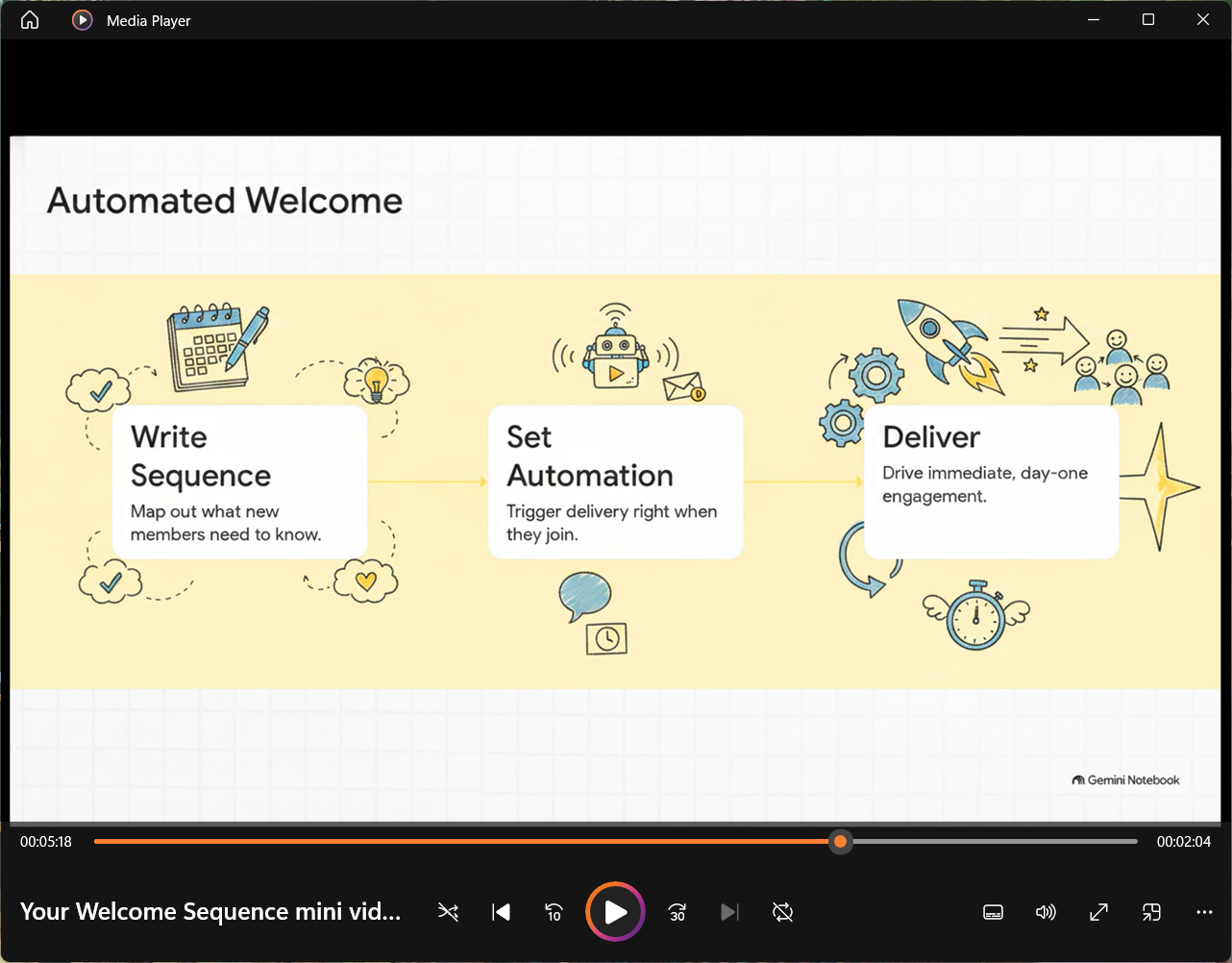1232x963 pixels.
Task: Go to Media Player home
Action: coord(30,20)
